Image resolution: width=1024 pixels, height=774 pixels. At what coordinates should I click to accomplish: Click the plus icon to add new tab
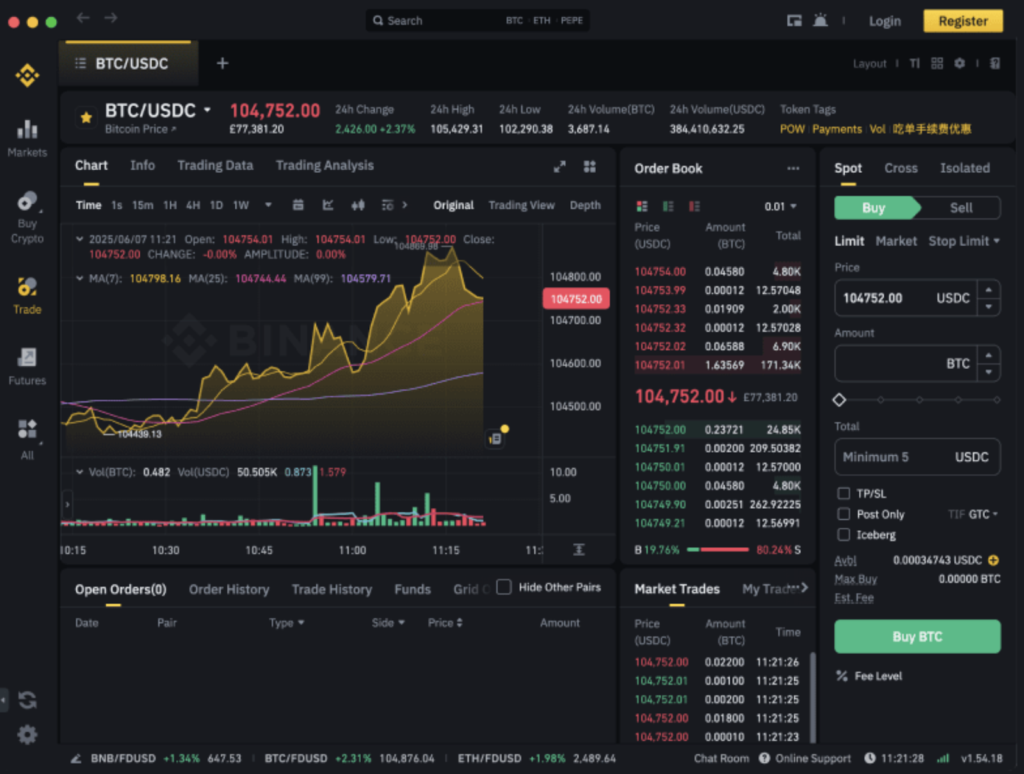tap(222, 63)
